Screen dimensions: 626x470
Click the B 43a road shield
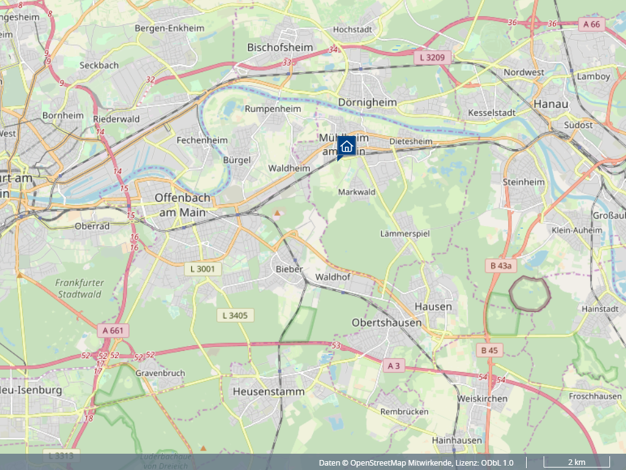coord(501,266)
